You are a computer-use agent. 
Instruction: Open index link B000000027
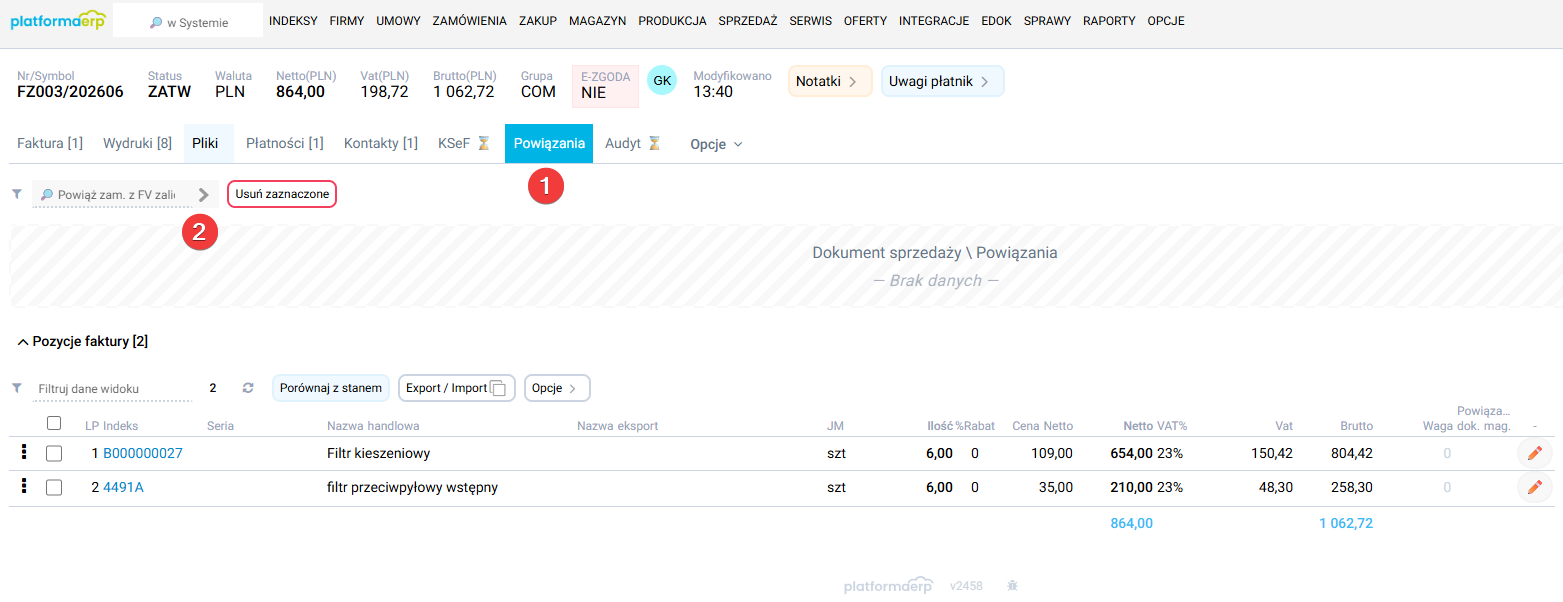point(143,453)
